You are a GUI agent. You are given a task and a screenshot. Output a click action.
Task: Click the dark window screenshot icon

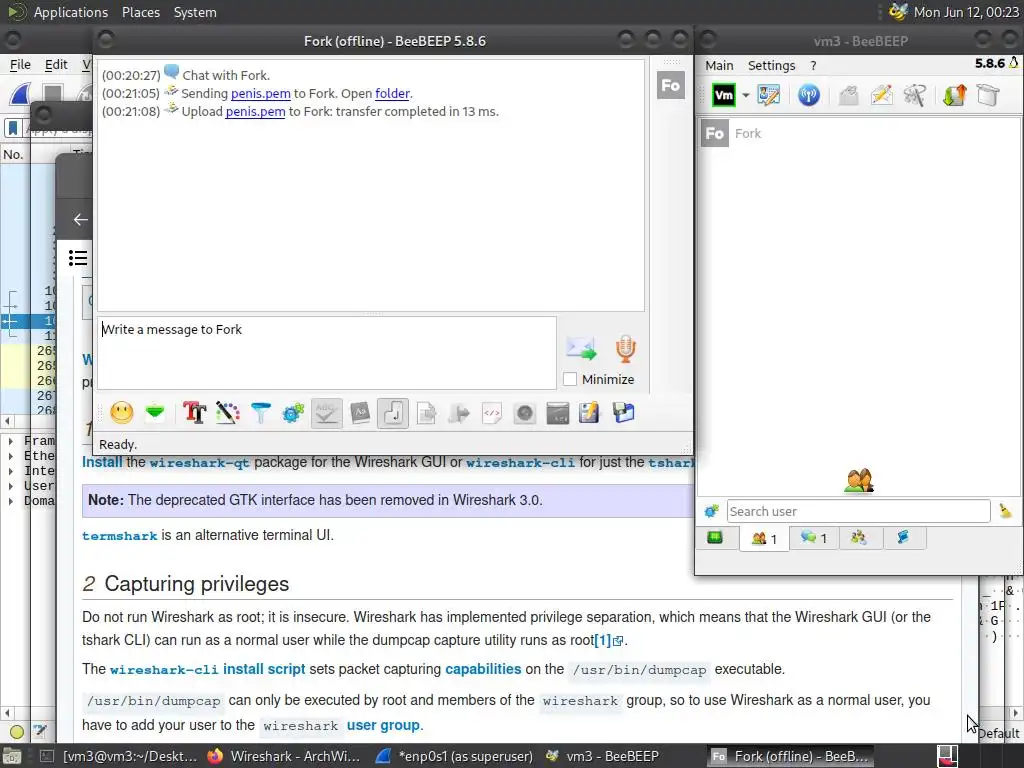(558, 413)
